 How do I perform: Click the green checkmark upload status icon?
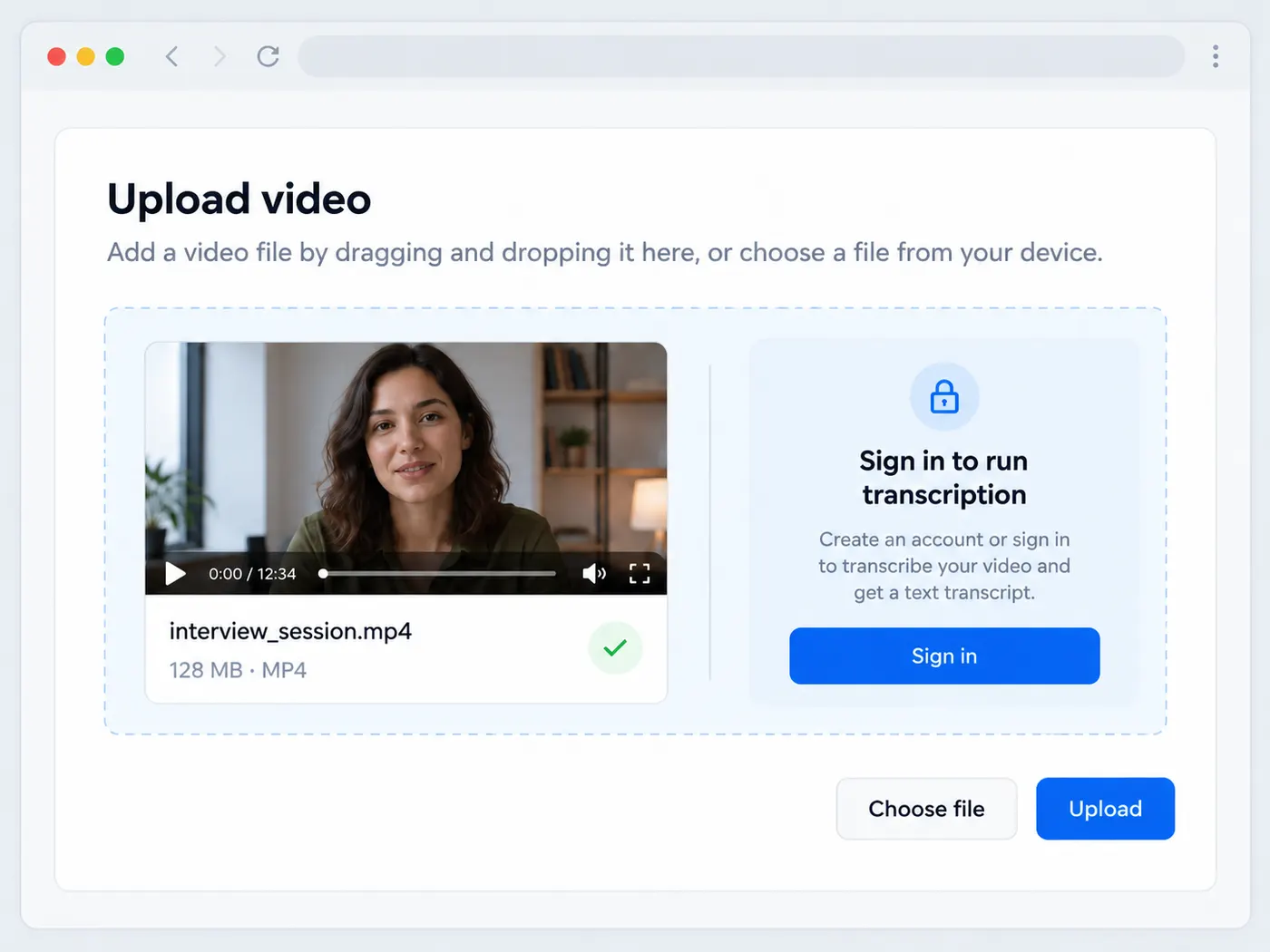click(x=615, y=647)
